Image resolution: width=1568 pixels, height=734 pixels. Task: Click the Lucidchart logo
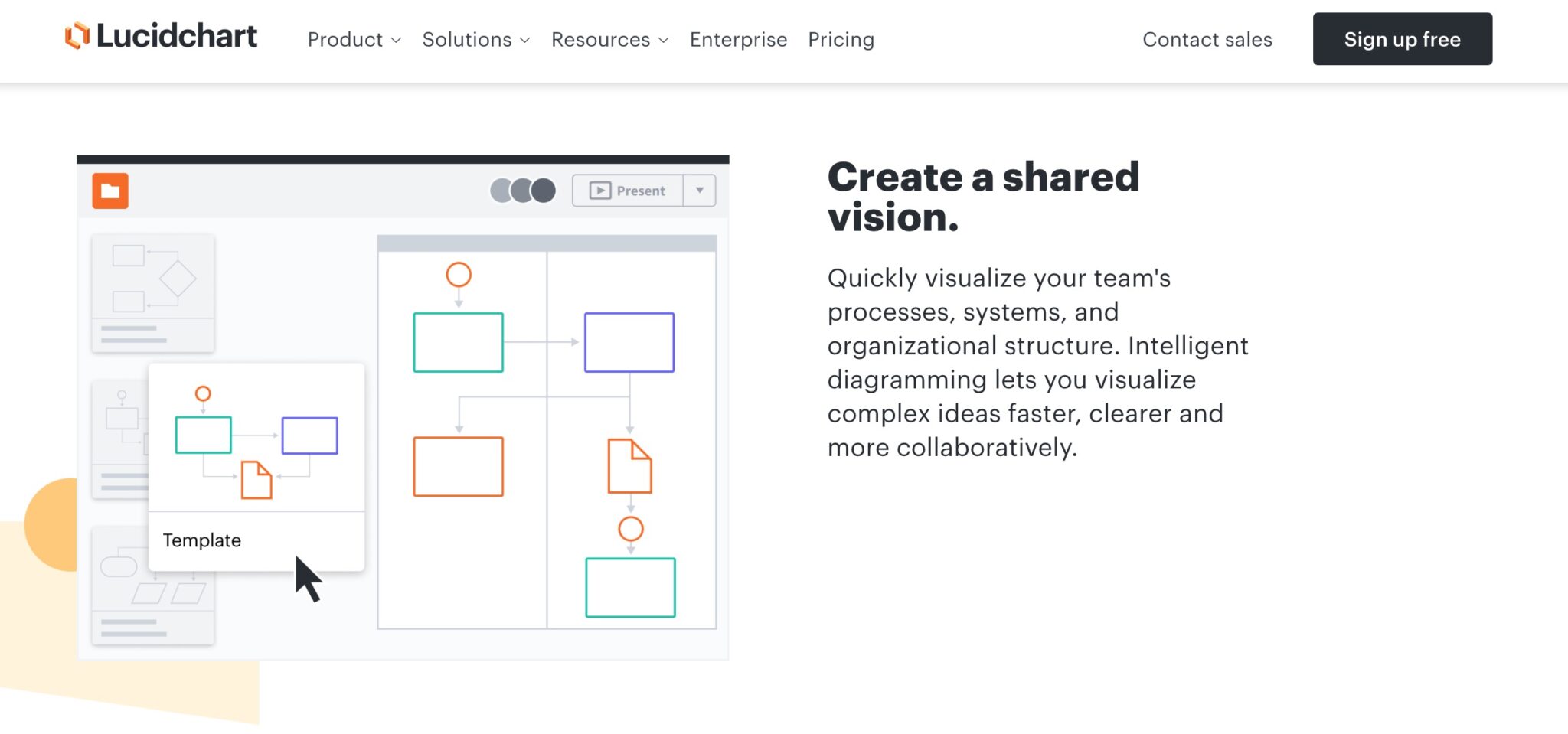pos(161,37)
